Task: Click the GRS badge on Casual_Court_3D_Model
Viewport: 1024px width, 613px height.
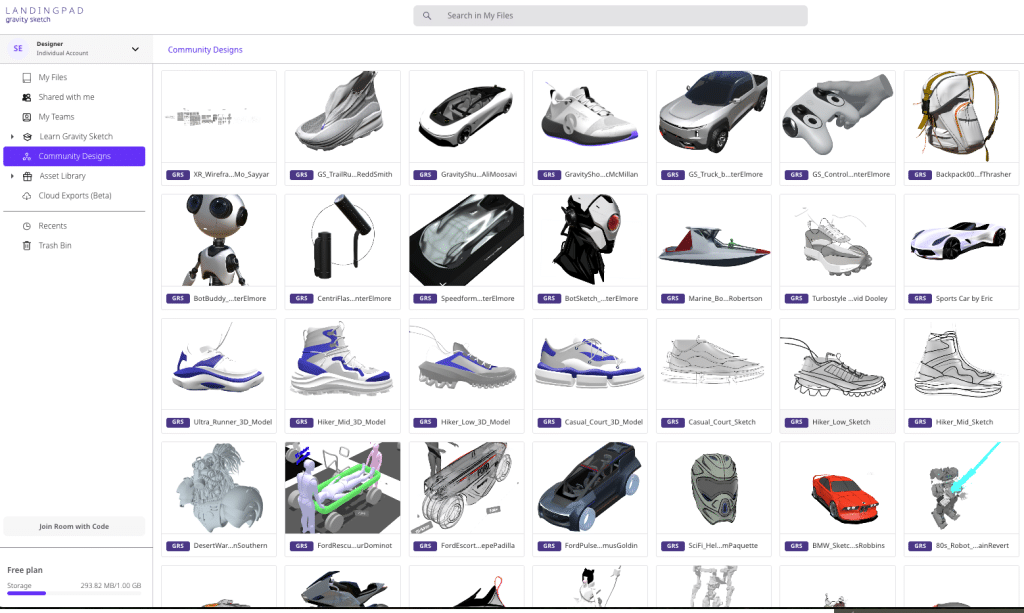Action: [549, 422]
